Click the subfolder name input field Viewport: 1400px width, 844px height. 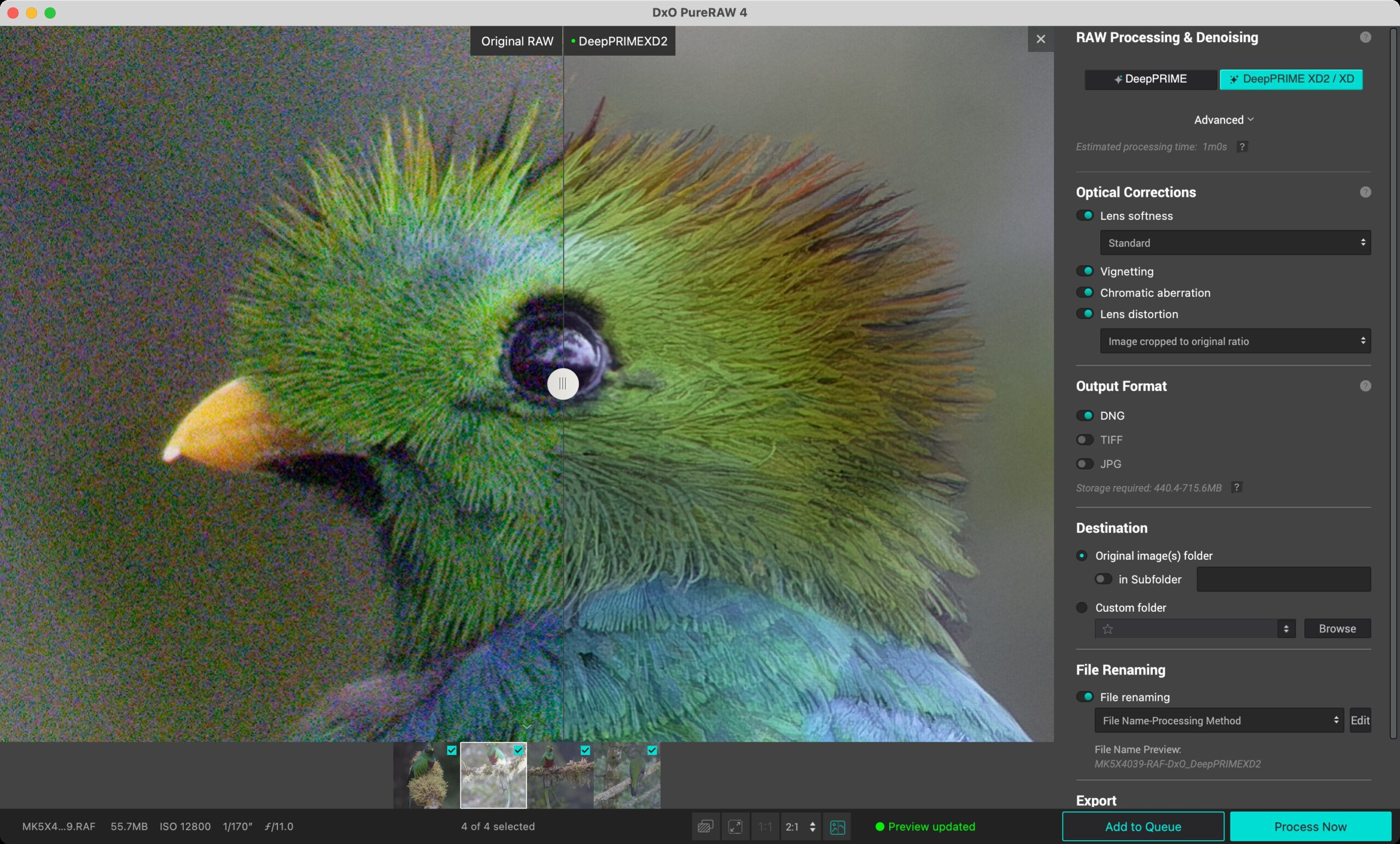pyautogui.click(x=1284, y=579)
